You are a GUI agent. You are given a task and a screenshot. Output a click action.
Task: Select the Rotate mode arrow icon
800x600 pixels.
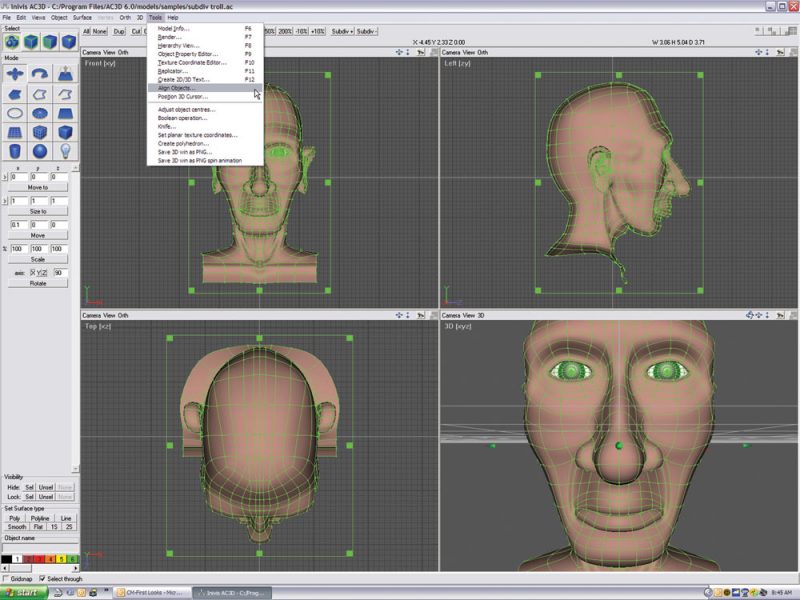pos(41,74)
